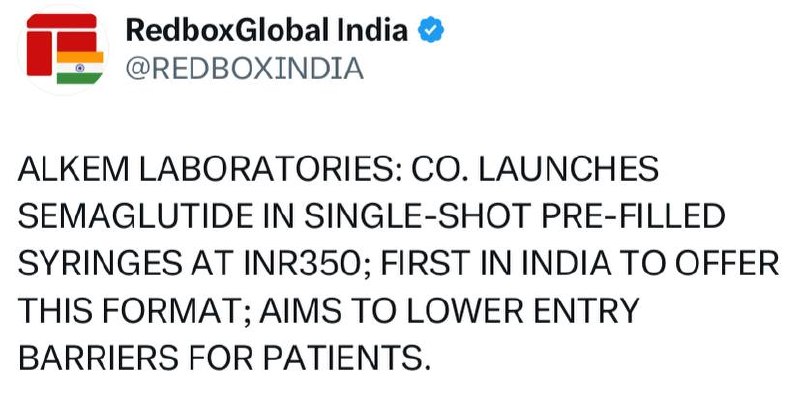Click the words ALKEM LABORATORIES in the tweet

tap(209, 169)
